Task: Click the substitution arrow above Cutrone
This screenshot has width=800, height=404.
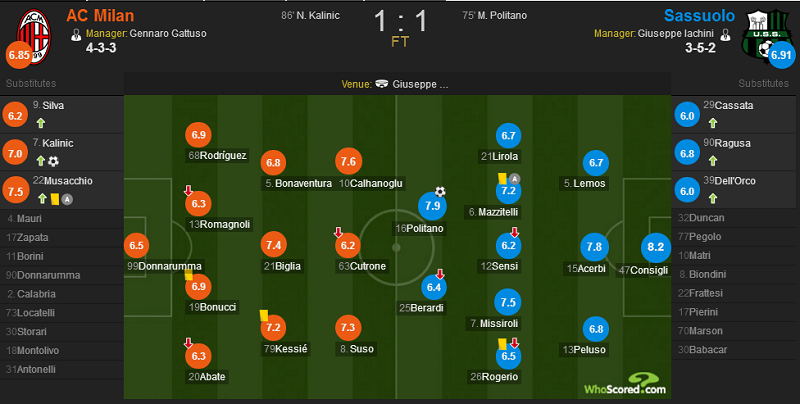Action: [338, 233]
